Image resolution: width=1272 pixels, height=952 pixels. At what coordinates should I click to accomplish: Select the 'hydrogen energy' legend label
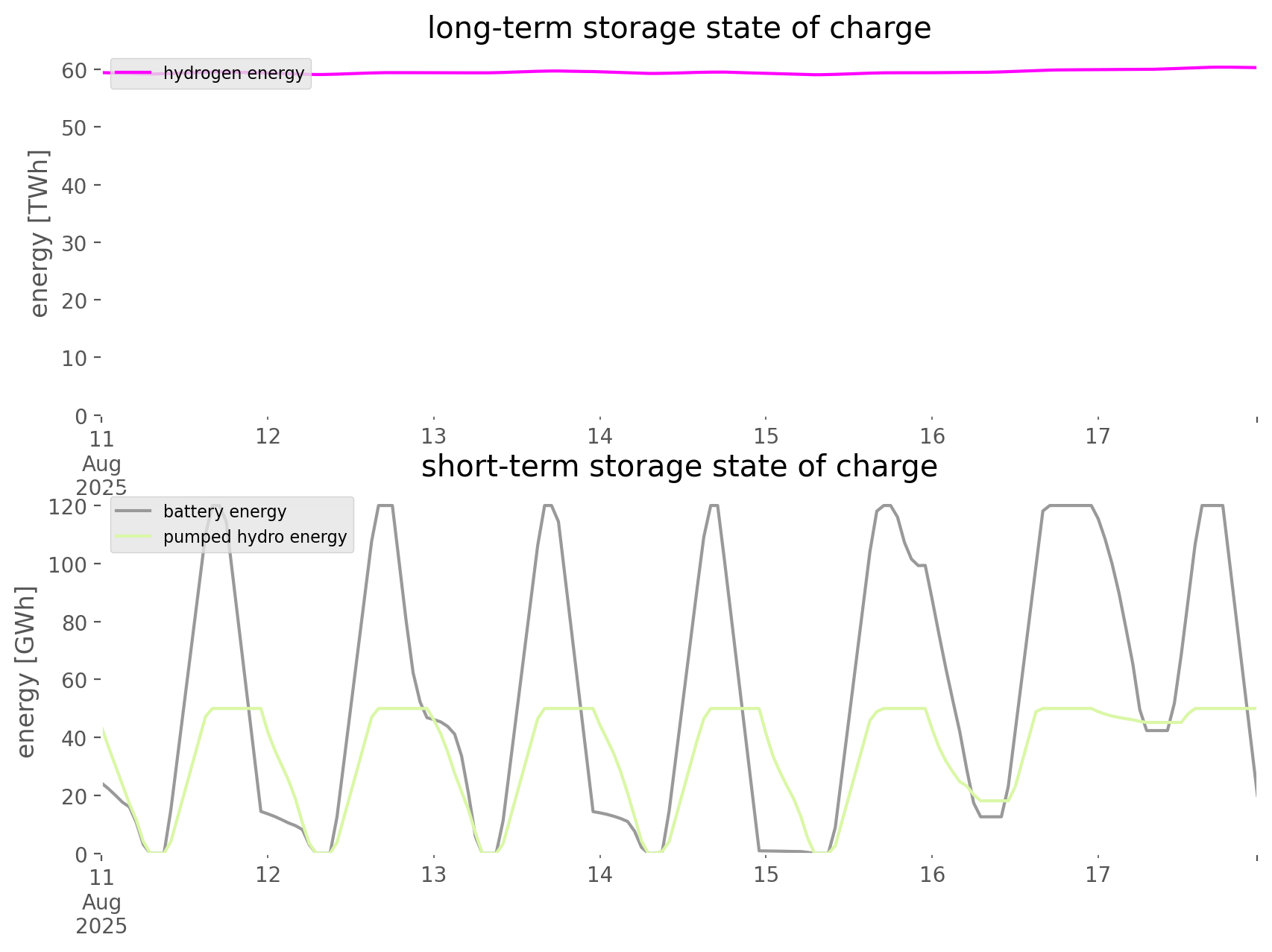click(x=233, y=73)
